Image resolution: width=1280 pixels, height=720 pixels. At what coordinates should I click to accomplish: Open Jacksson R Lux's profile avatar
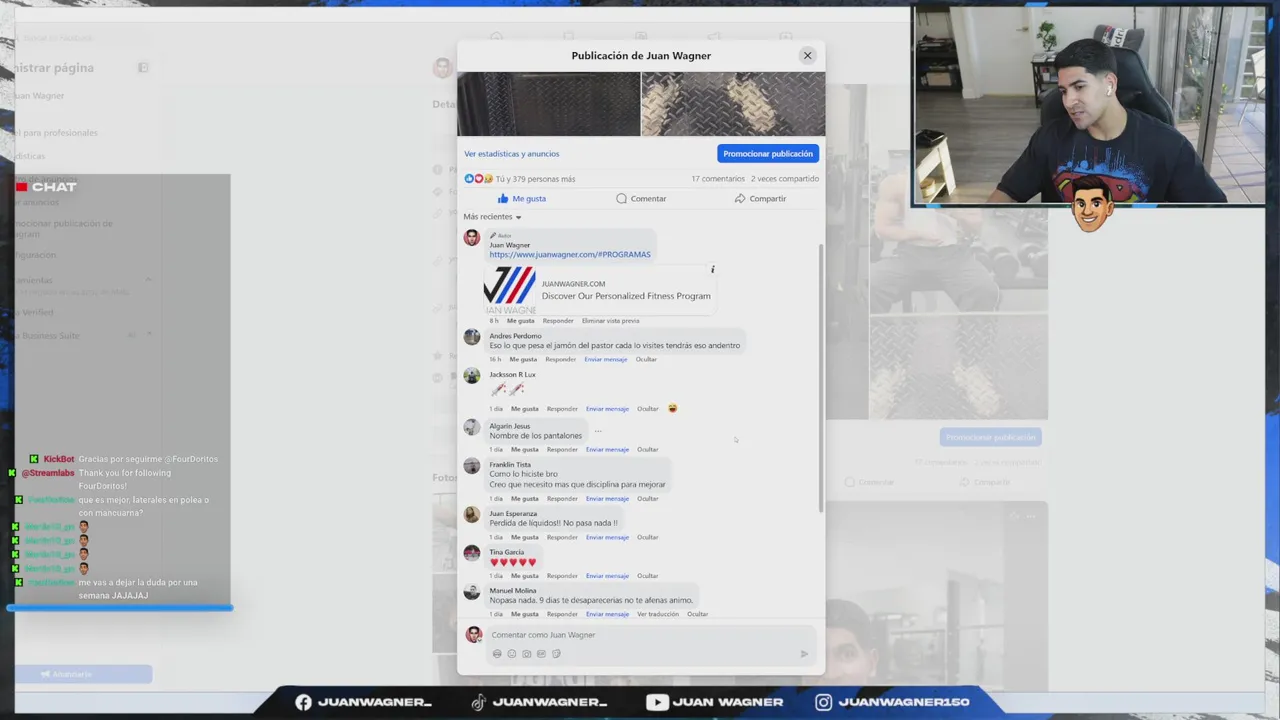(x=472, y=376)
